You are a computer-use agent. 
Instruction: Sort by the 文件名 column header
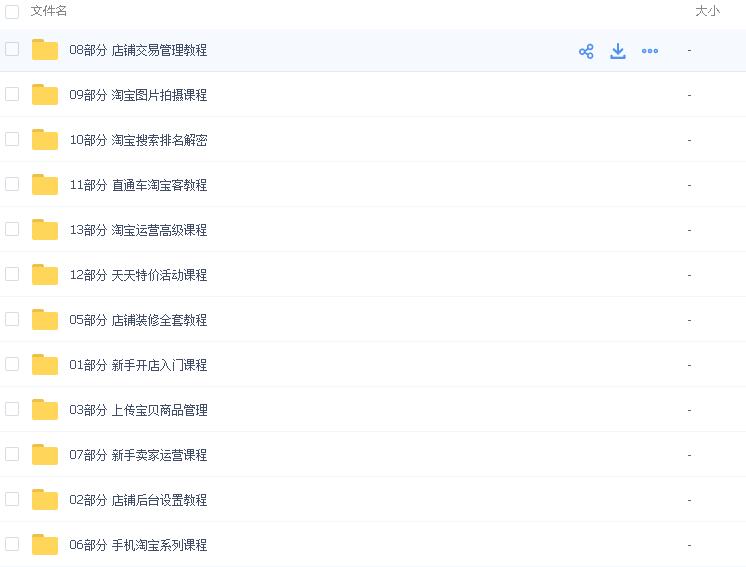point(49,11)
